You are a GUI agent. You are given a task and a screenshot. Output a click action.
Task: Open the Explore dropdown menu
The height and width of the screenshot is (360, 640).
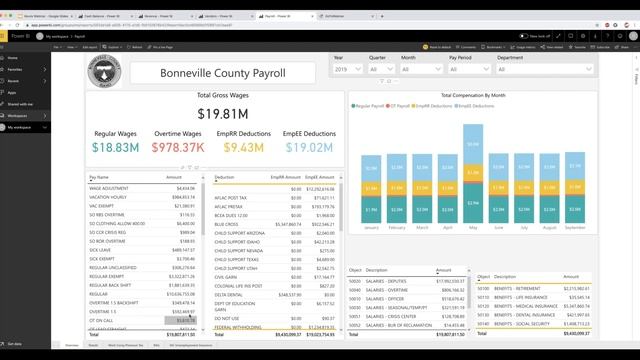112,47
